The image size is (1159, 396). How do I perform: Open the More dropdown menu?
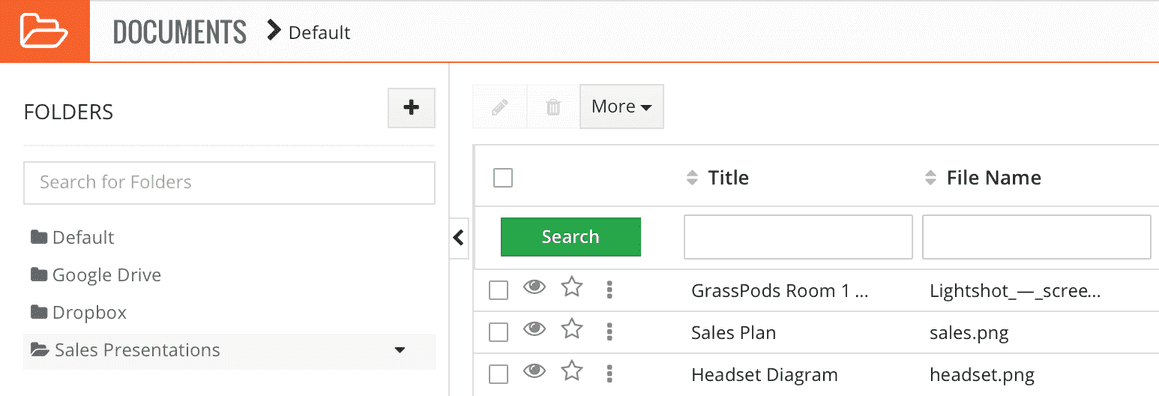click(622, 106)
